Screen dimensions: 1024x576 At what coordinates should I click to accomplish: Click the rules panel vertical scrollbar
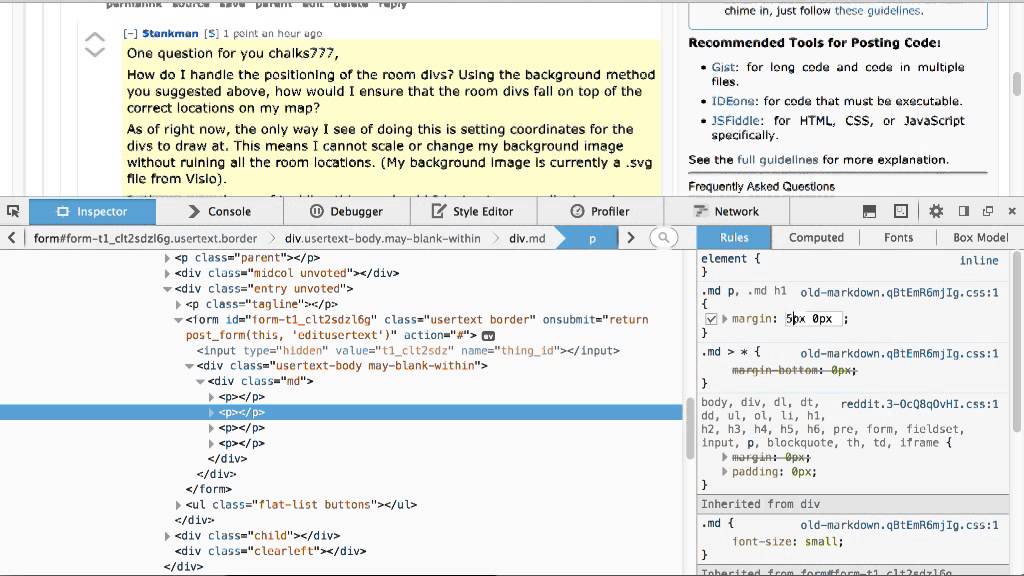(x=1016, y=340)
